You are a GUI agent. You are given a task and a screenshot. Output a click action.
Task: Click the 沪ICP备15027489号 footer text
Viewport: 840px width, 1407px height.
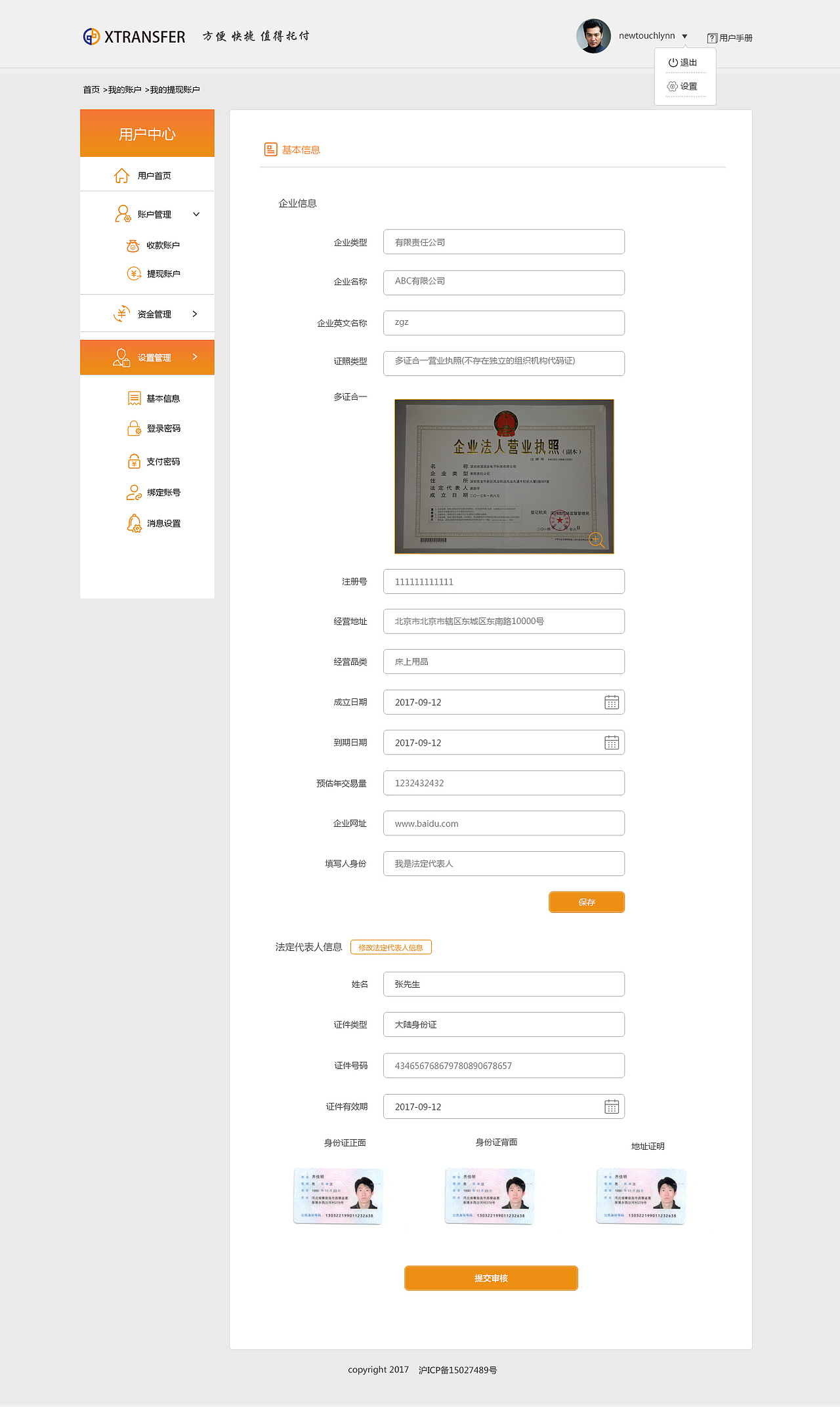(458, 1370)
